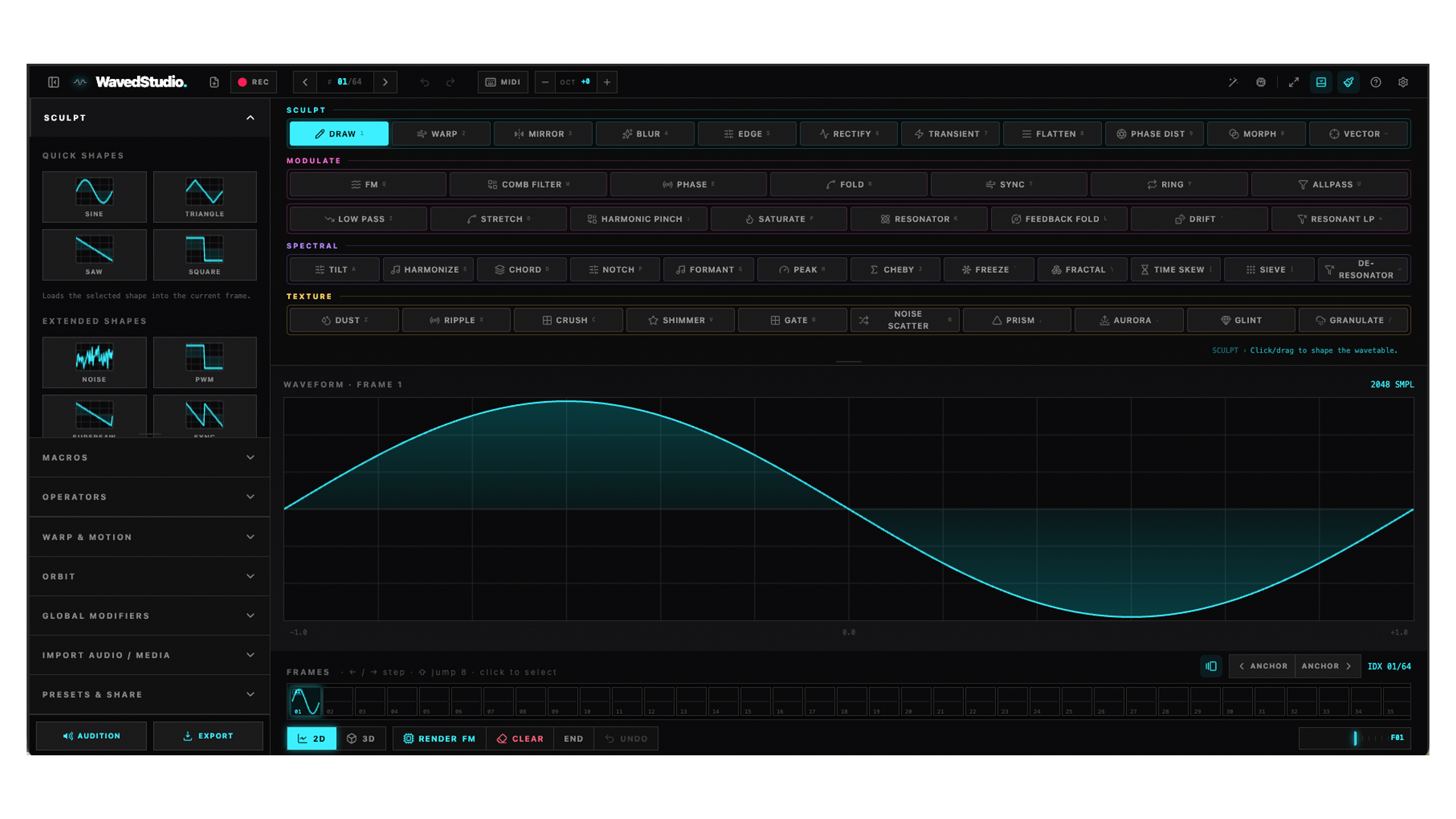Click the fullscreen expand icon

tap(1294, 82)
